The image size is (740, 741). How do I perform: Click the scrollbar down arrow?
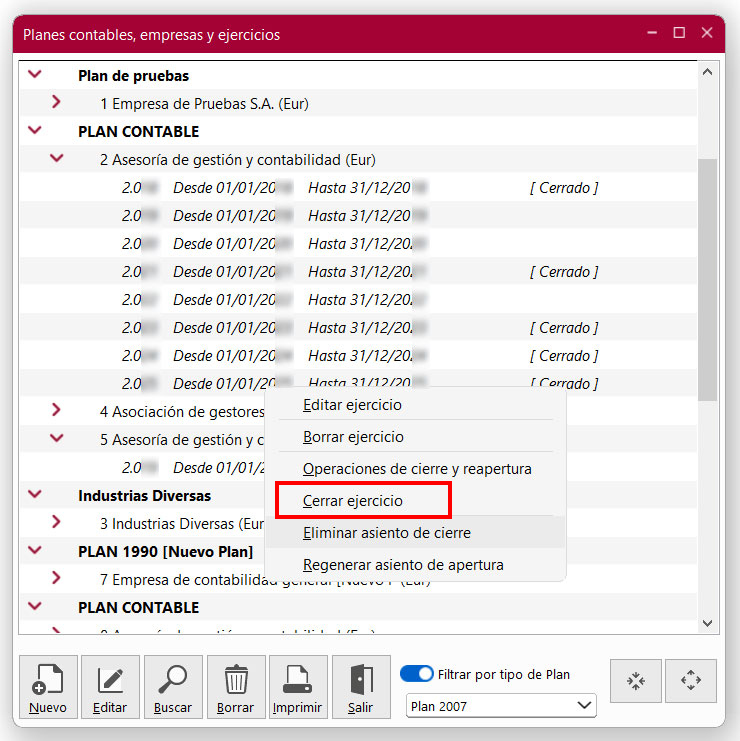[x=707, y=623]
